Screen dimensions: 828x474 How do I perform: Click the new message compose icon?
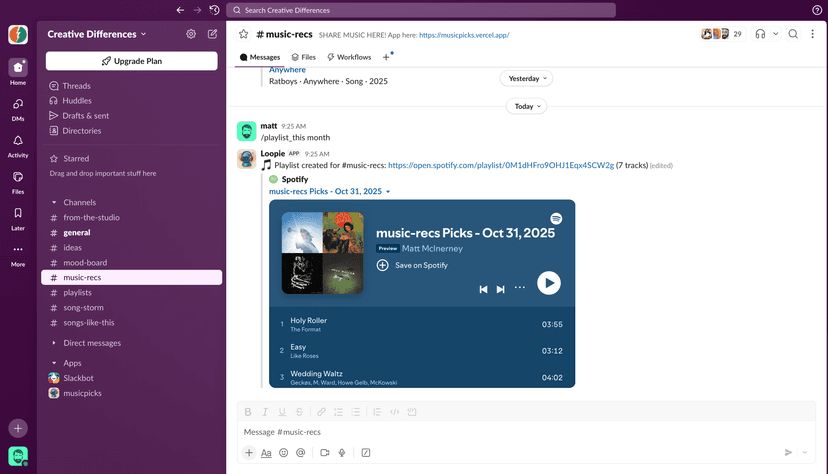(x=212, y=34)
